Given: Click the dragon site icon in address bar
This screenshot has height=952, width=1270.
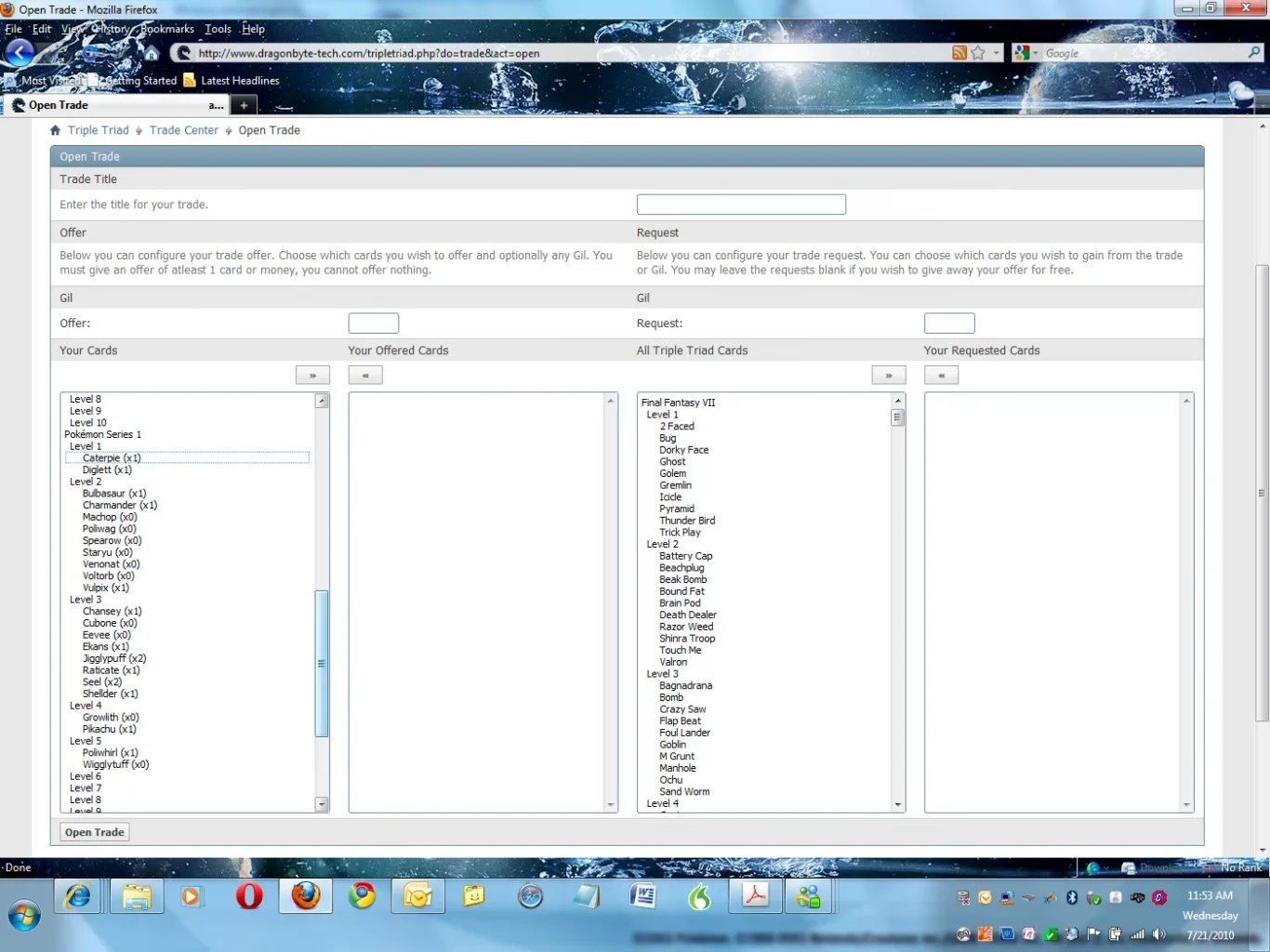Looking at the screenshot, I should click(183, 54).
